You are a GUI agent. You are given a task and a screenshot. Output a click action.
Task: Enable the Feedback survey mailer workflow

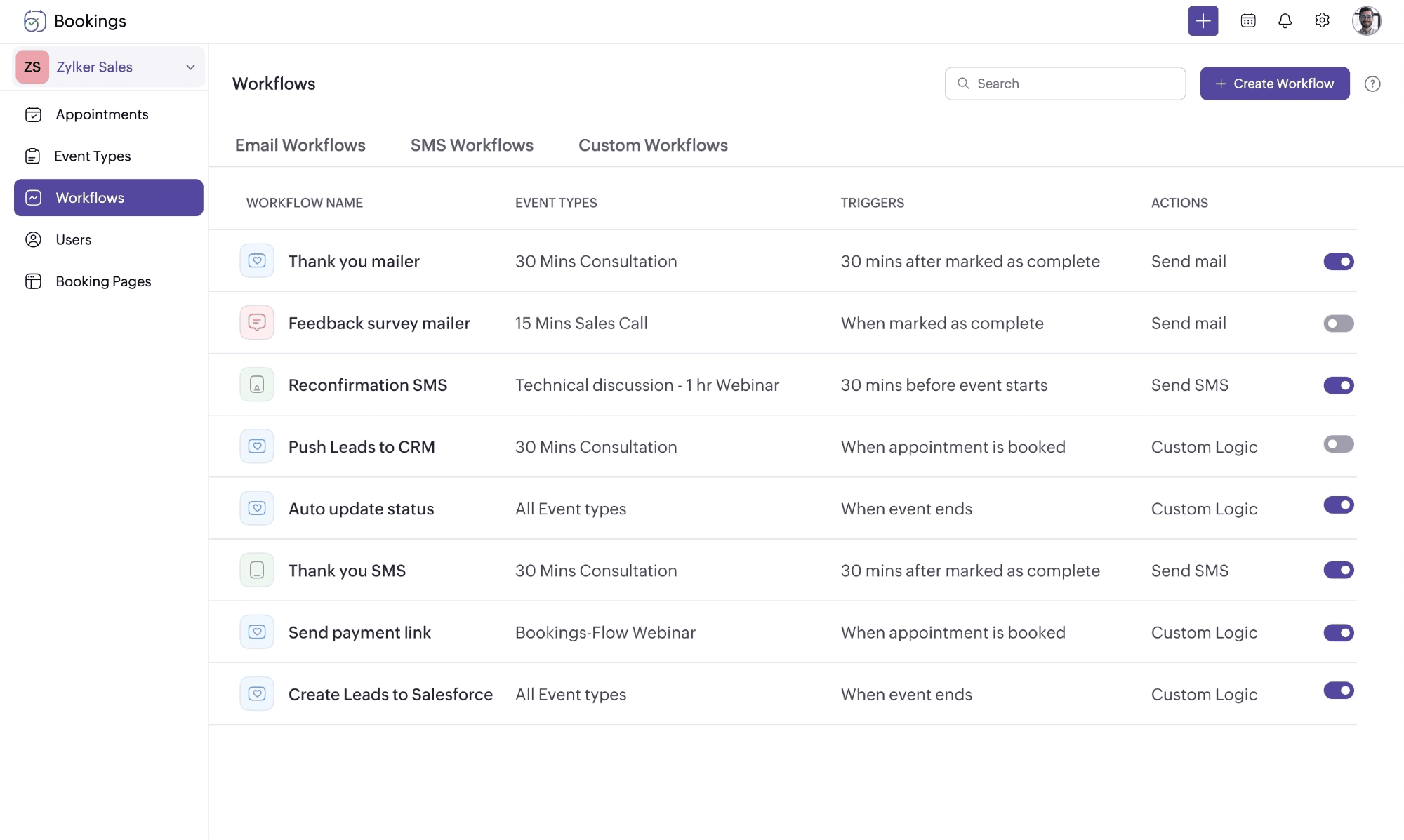(x=1338, y=324)
